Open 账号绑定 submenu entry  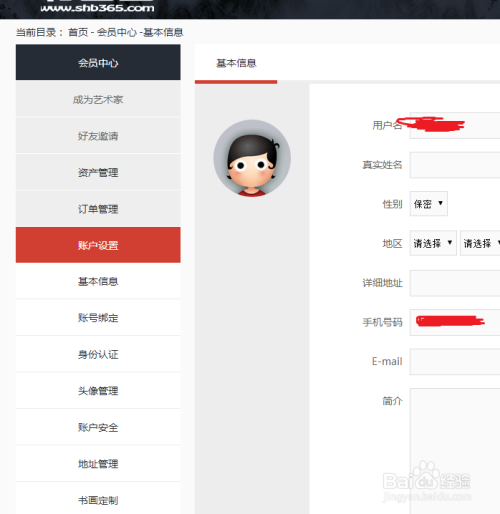(98, 318)
